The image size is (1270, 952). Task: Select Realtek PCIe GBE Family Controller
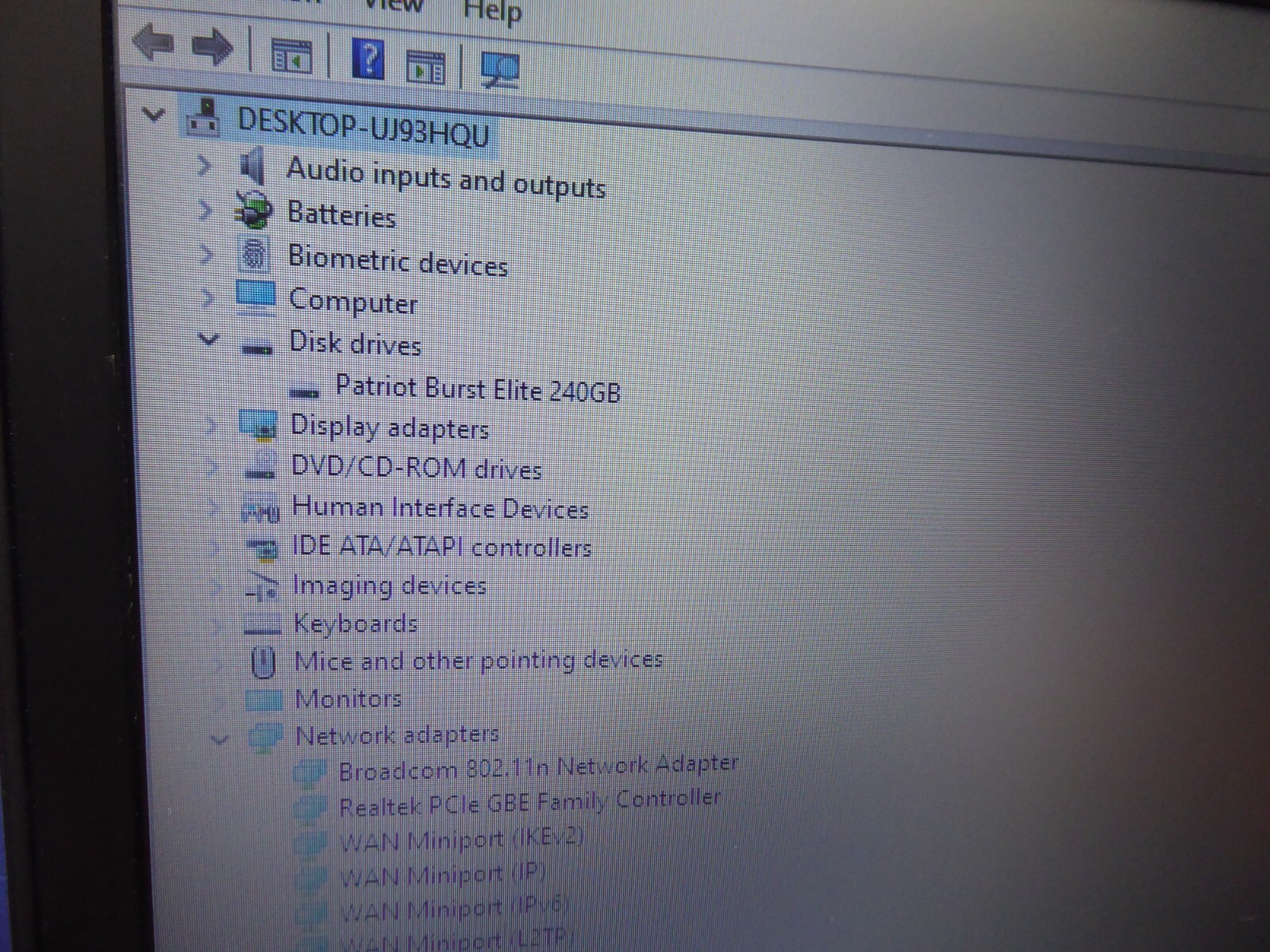(530, 803)
